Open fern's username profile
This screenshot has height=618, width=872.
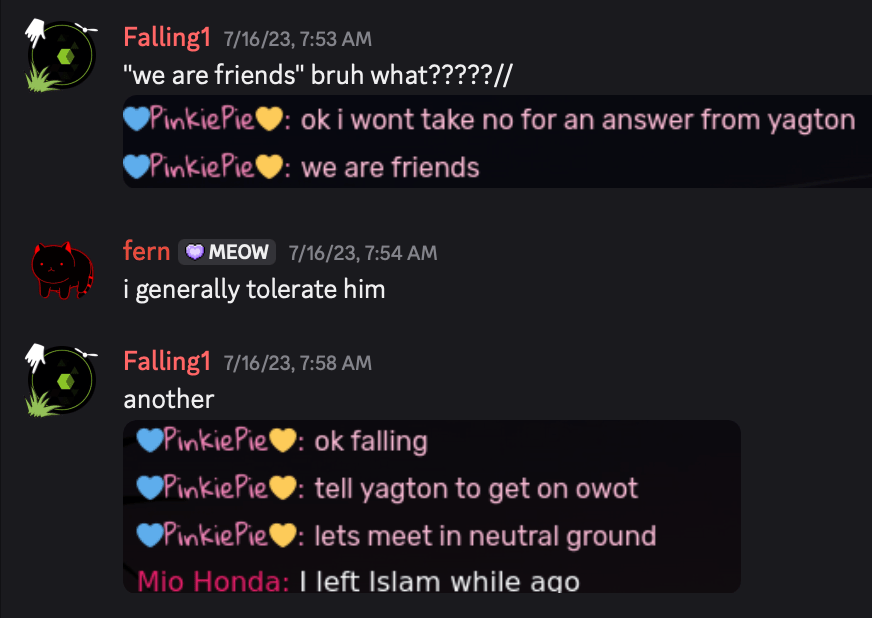(x=146, y=251)
